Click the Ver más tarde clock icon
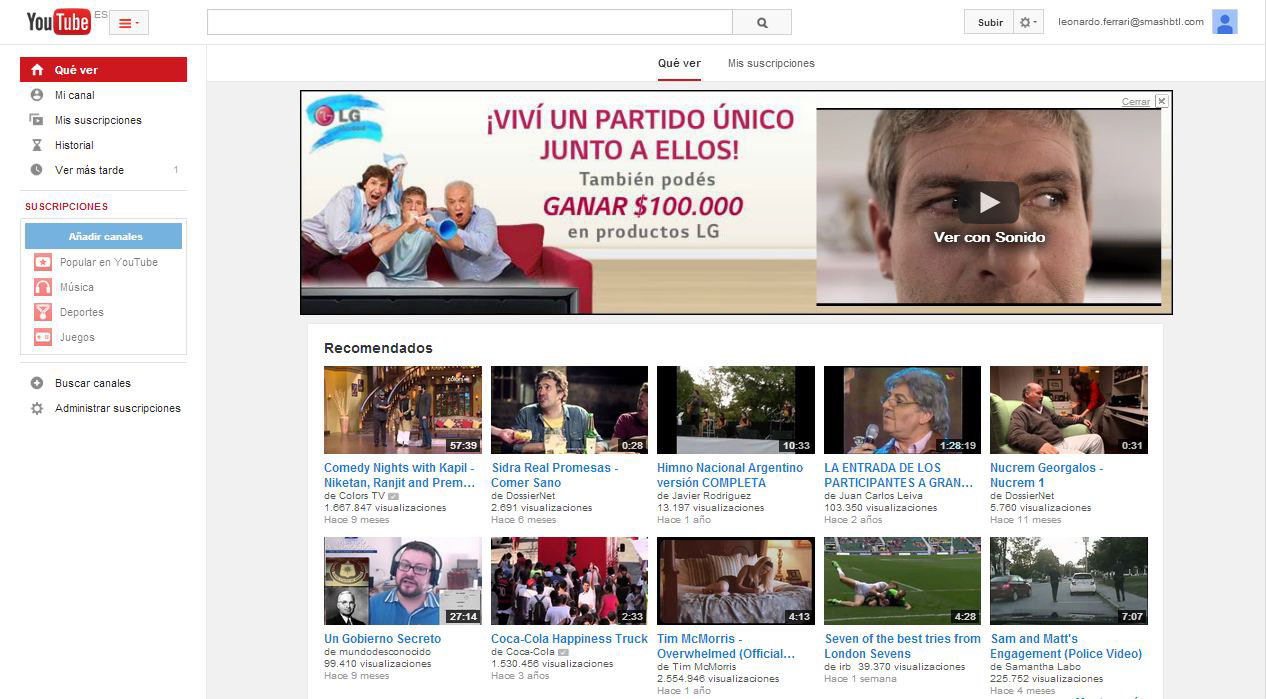The width and height of the screenshot is (1266, 699). 37,170
